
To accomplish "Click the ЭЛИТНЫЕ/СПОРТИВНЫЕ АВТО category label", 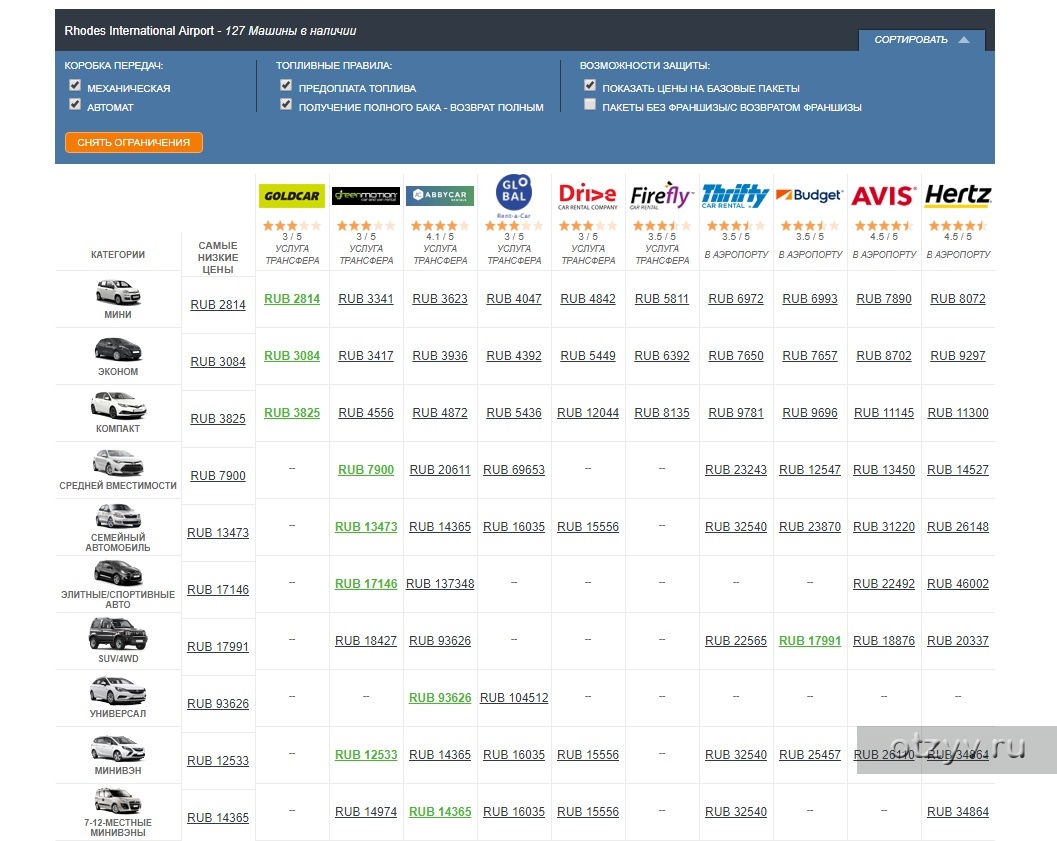I will click(x=118, y=600).
